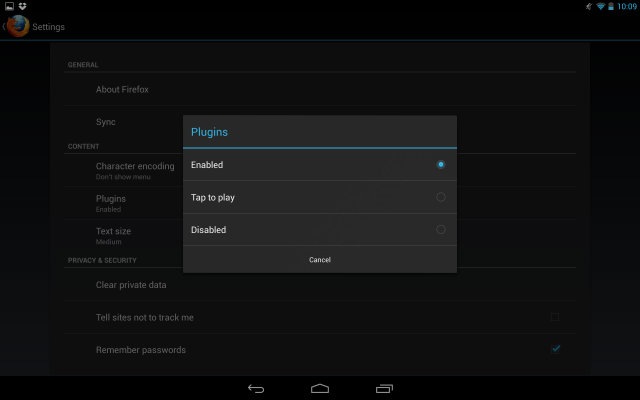This screenshot has width=640, height=400.
Task: Open the recent apps overview
Action: point(384,388)
